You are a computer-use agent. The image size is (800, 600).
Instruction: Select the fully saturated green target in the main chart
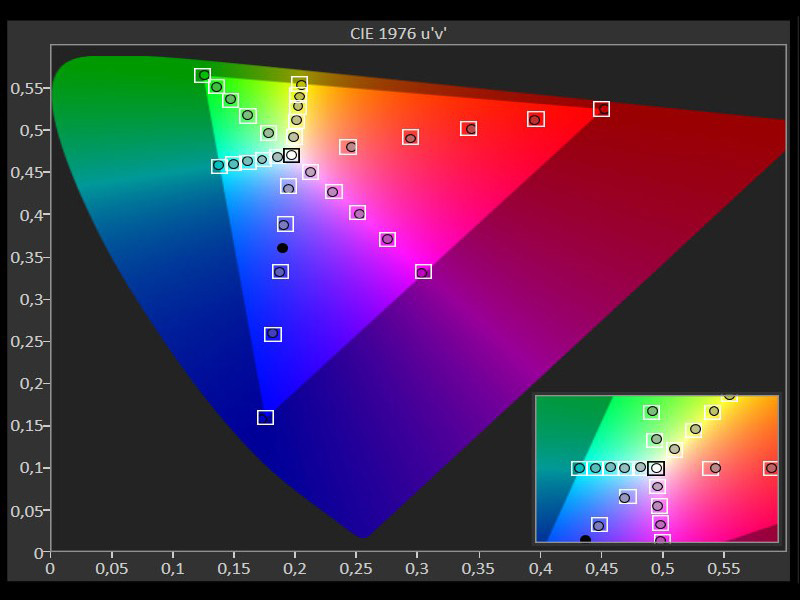[x=203, y=76]
